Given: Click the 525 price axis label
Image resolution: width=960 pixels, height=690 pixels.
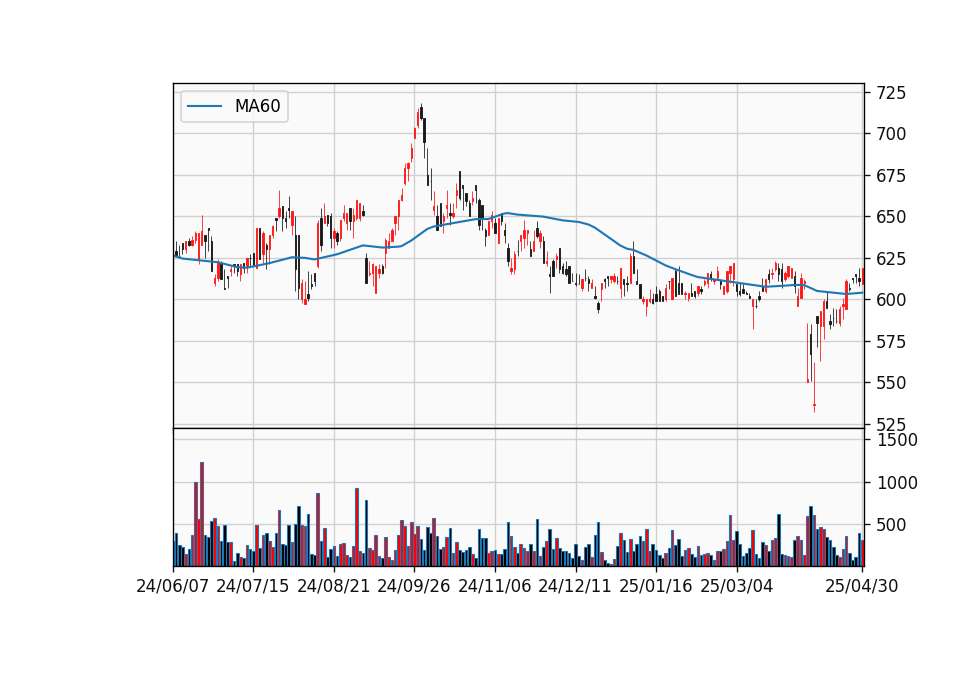Looking at the screenshot, I should [891, 424].
